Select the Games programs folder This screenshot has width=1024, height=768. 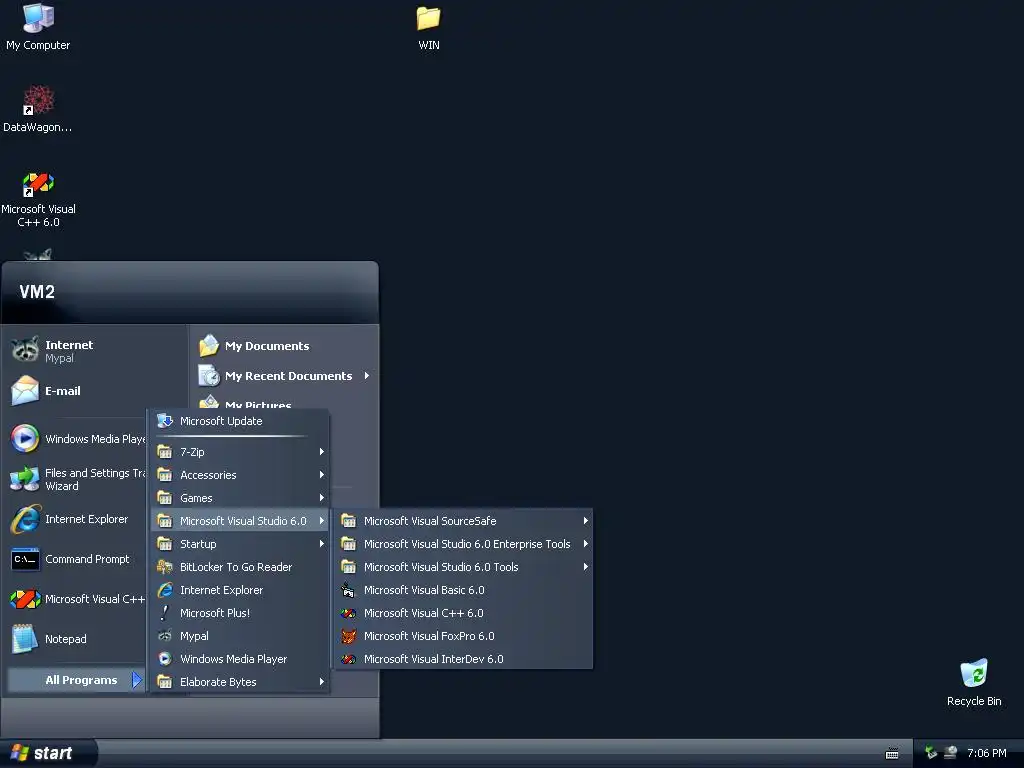[x=240, y=498]
